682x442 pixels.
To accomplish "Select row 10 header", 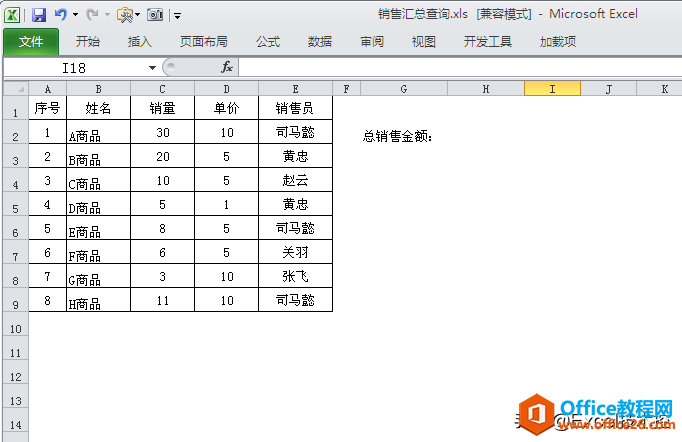I will [16, 324].
